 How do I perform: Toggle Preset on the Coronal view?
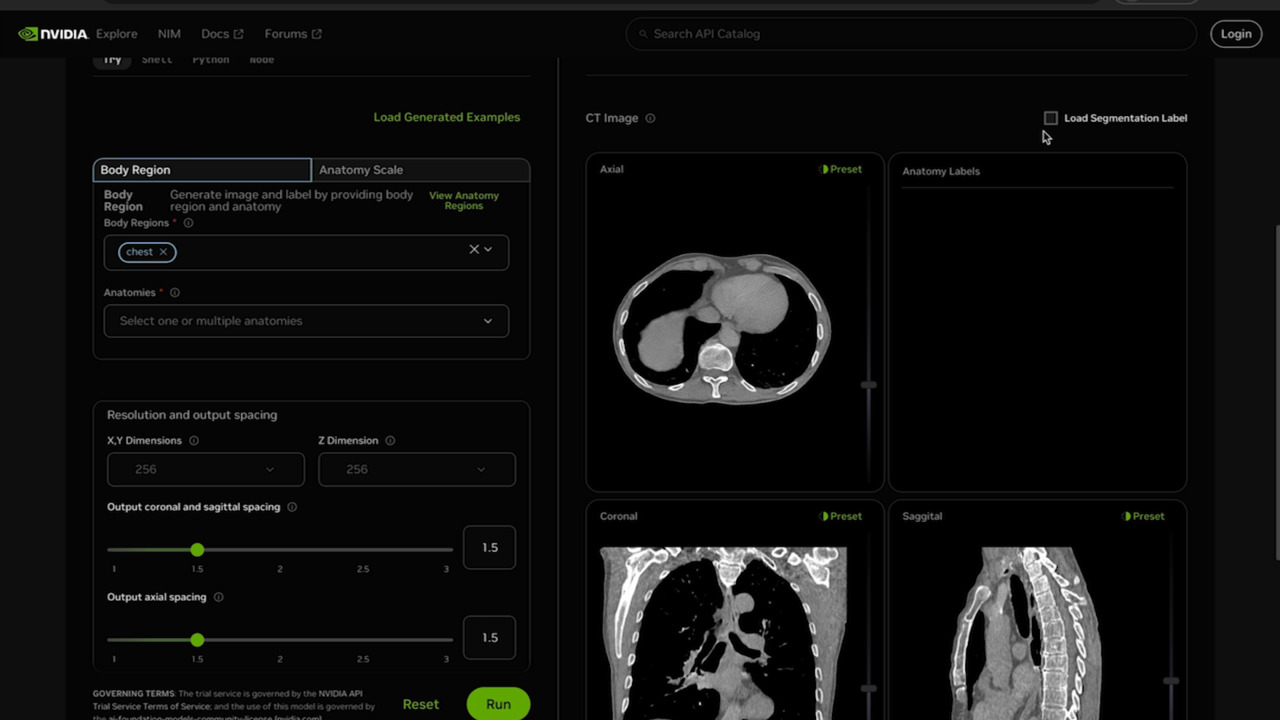[x=841, y=516]
